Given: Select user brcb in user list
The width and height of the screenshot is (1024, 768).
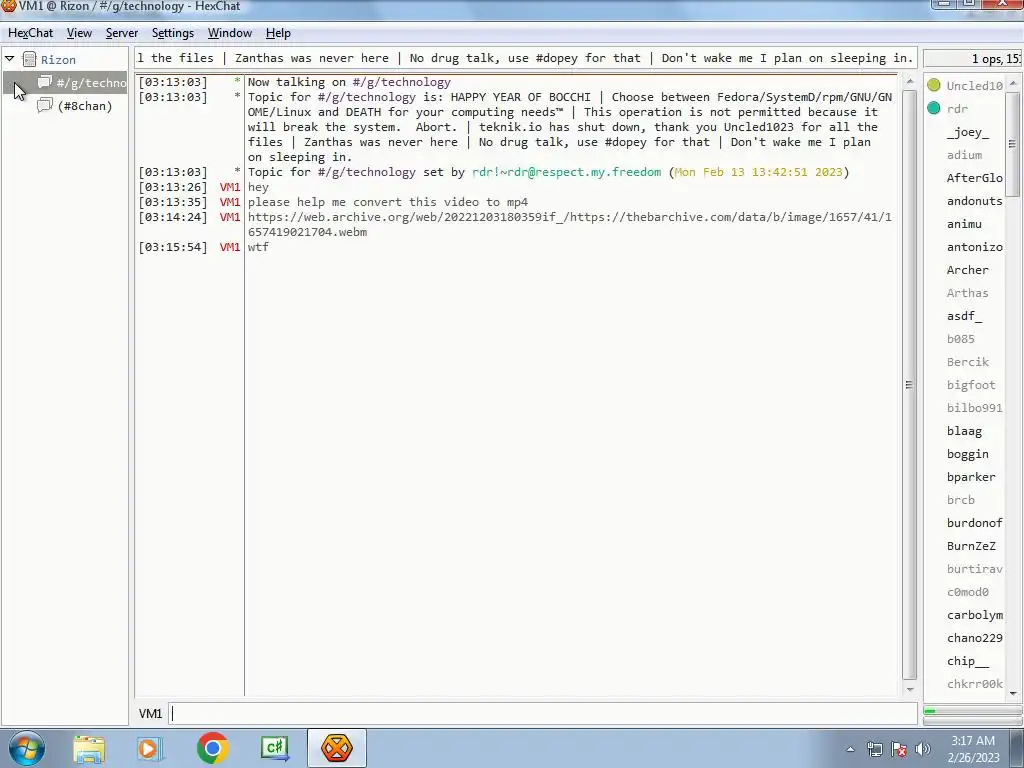Looking at the screenshot, I should [x=960, y=500].
